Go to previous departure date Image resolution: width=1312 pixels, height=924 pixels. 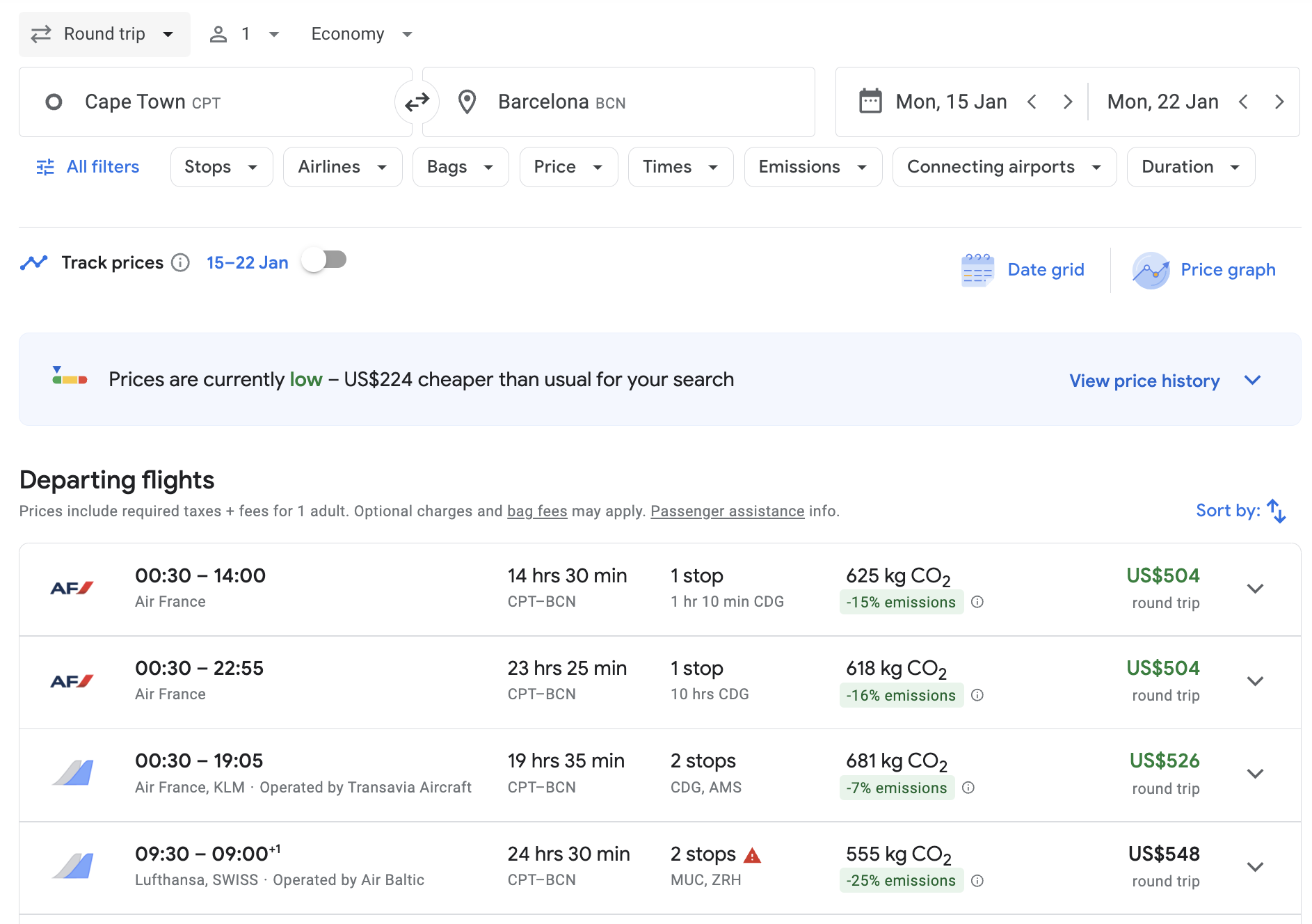[x=1032, y=102]
